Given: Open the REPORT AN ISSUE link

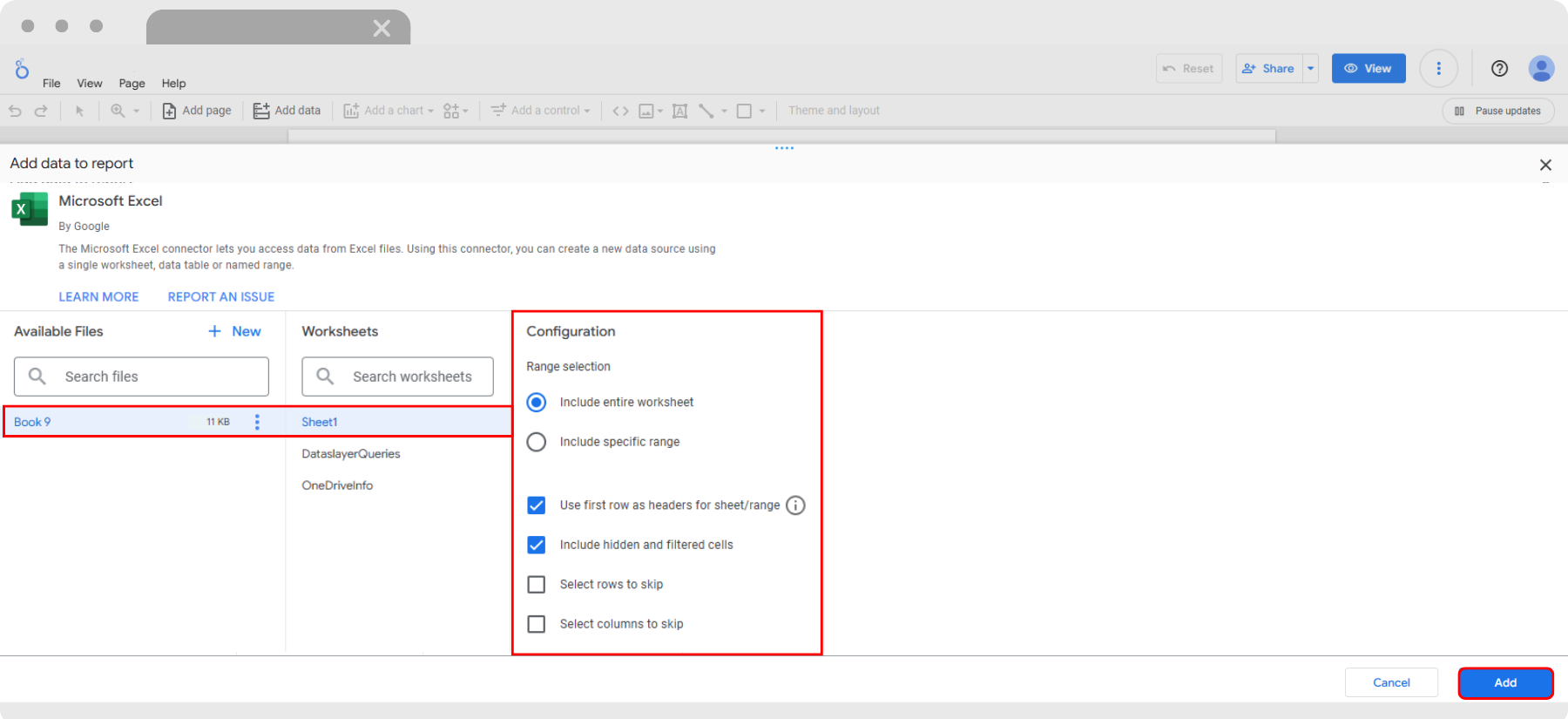Looking at the screenshot, I should tap(221, 297).
